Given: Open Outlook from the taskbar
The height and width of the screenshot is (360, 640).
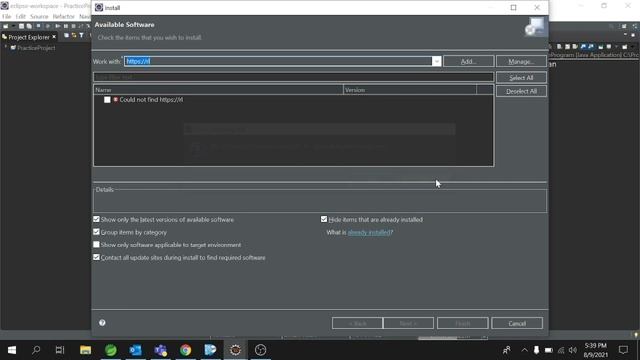Looking at the screenshot, I should click(136, 350).
